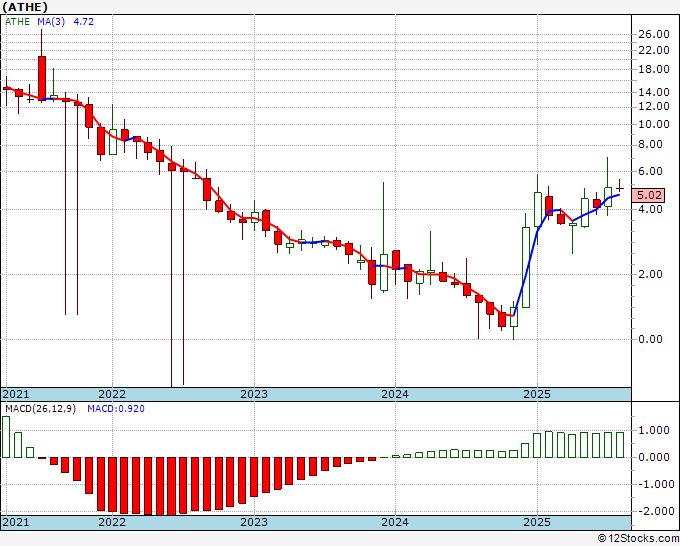Click 2024 on the price chart timeline
Screen dimensions: 680x546
[395, 394]
